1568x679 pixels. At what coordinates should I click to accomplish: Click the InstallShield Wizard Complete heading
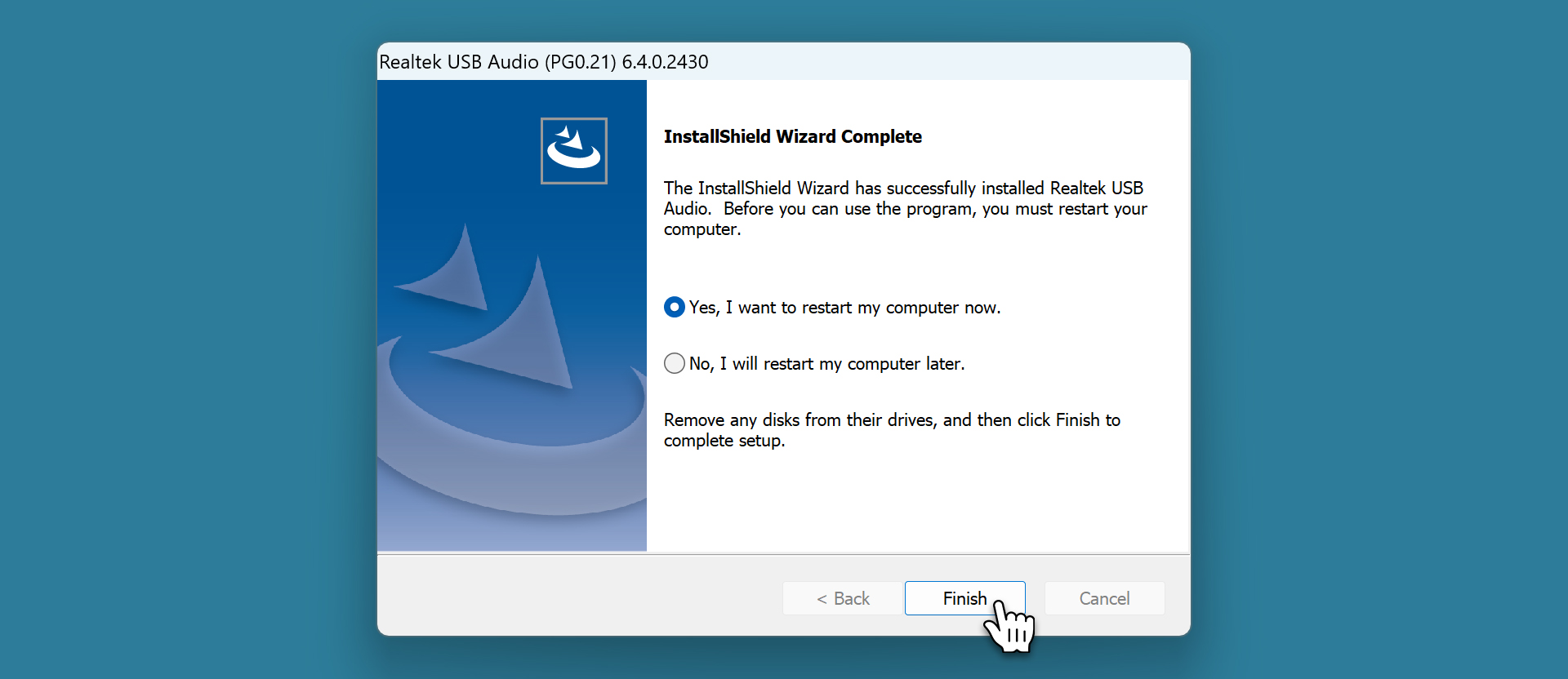click(792, 136)
